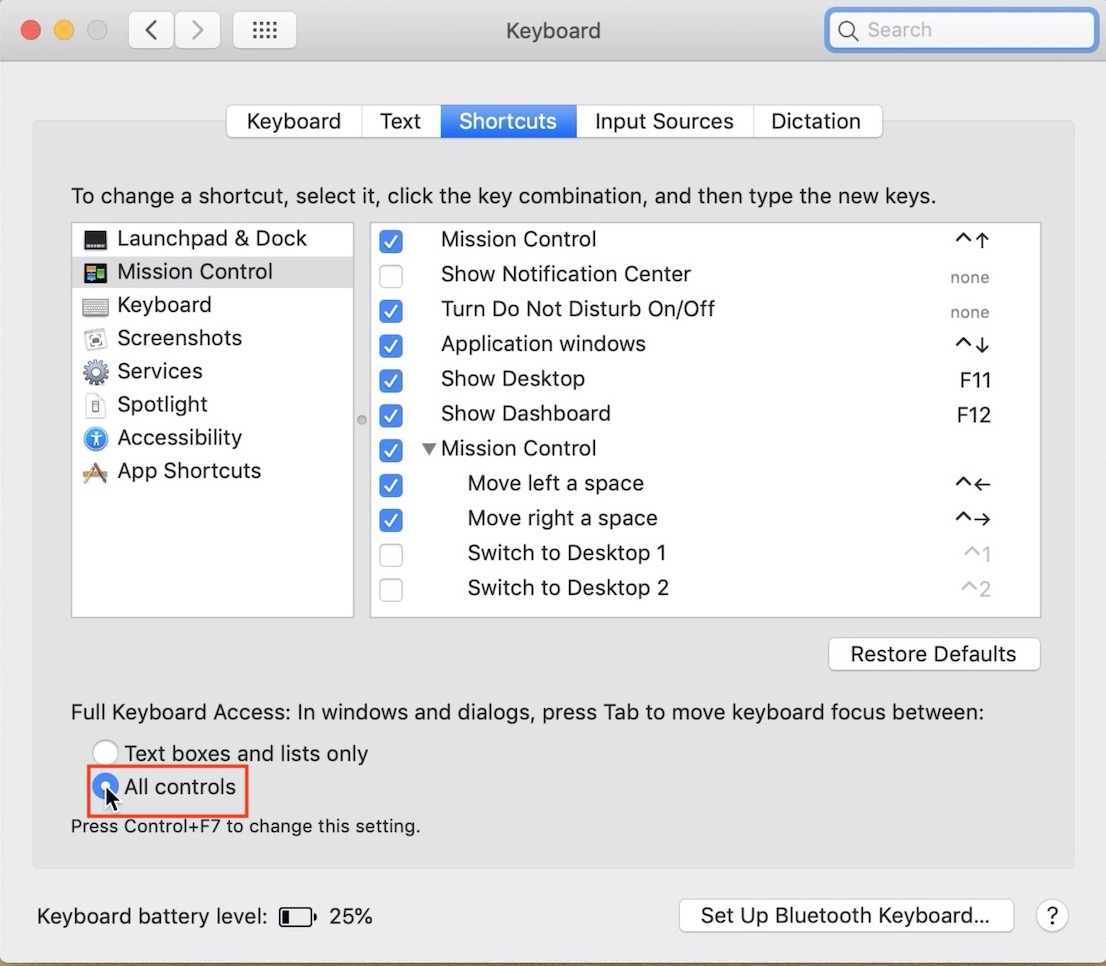The width and height of the screenshot is (1106, 966).
Task: Uncheck the Show Desktop shortcut checkbox
Action: coord(391,381)
